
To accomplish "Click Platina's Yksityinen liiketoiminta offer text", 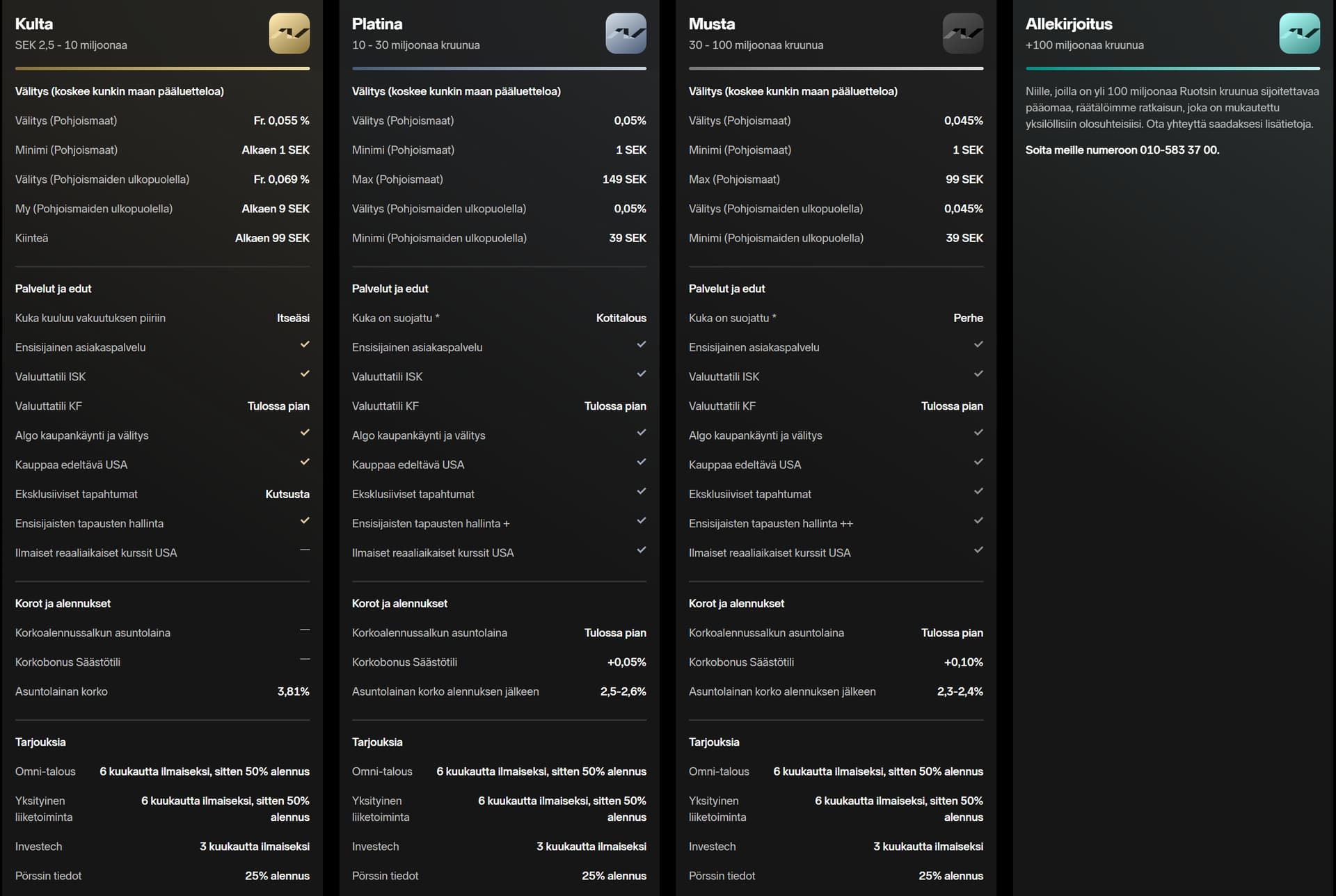I will [562, 809].
